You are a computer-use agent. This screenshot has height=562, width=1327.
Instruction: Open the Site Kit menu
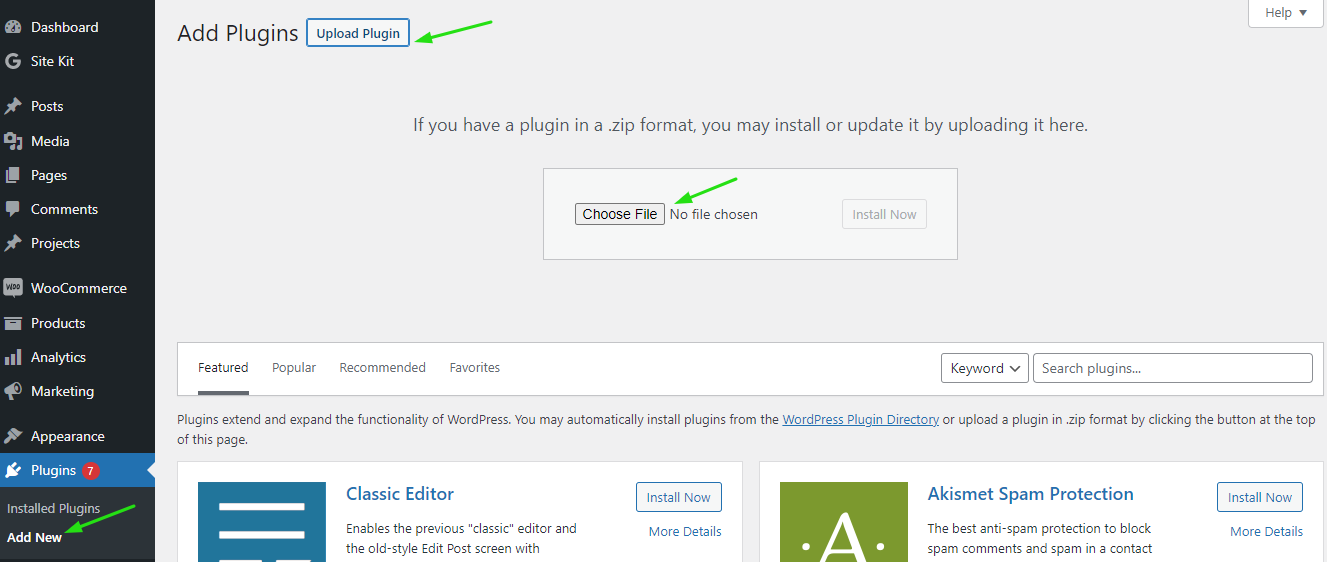click(53, 61)
